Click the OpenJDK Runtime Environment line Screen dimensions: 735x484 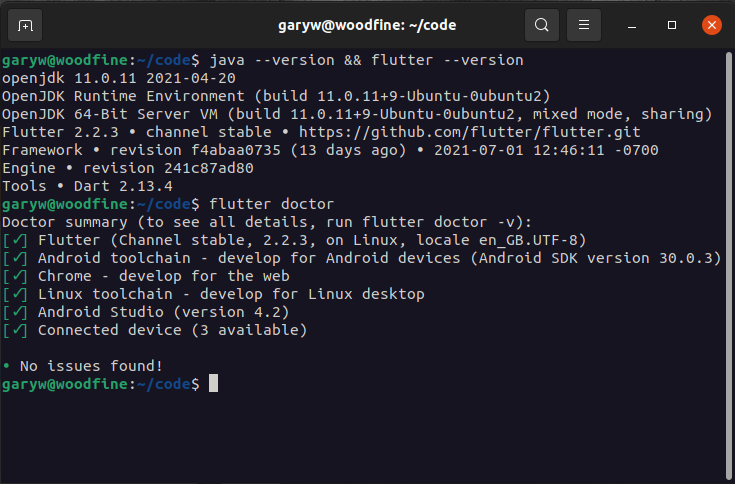pyautogui.click(x=276, y=96)
